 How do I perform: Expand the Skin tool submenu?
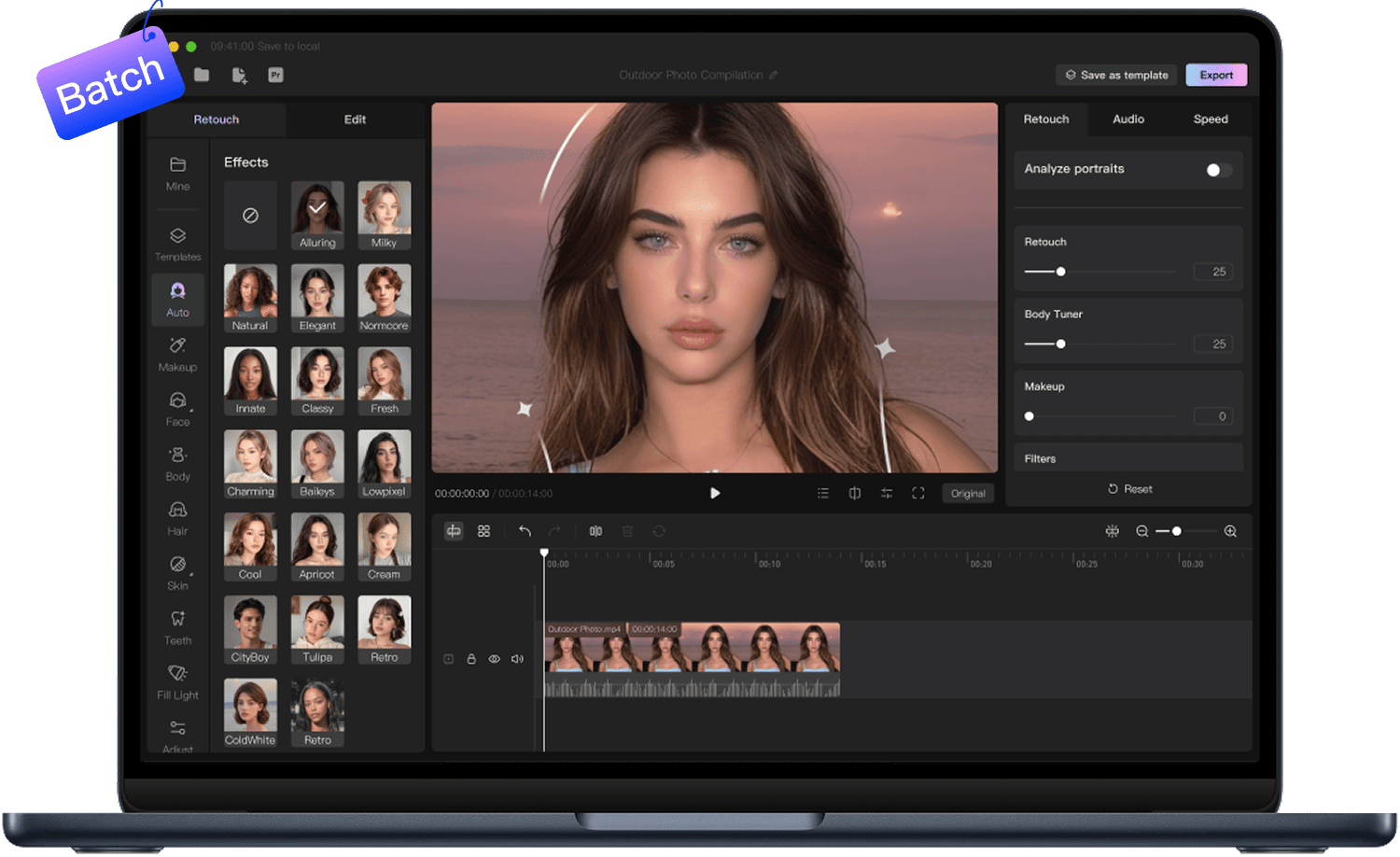click(177, 571)
